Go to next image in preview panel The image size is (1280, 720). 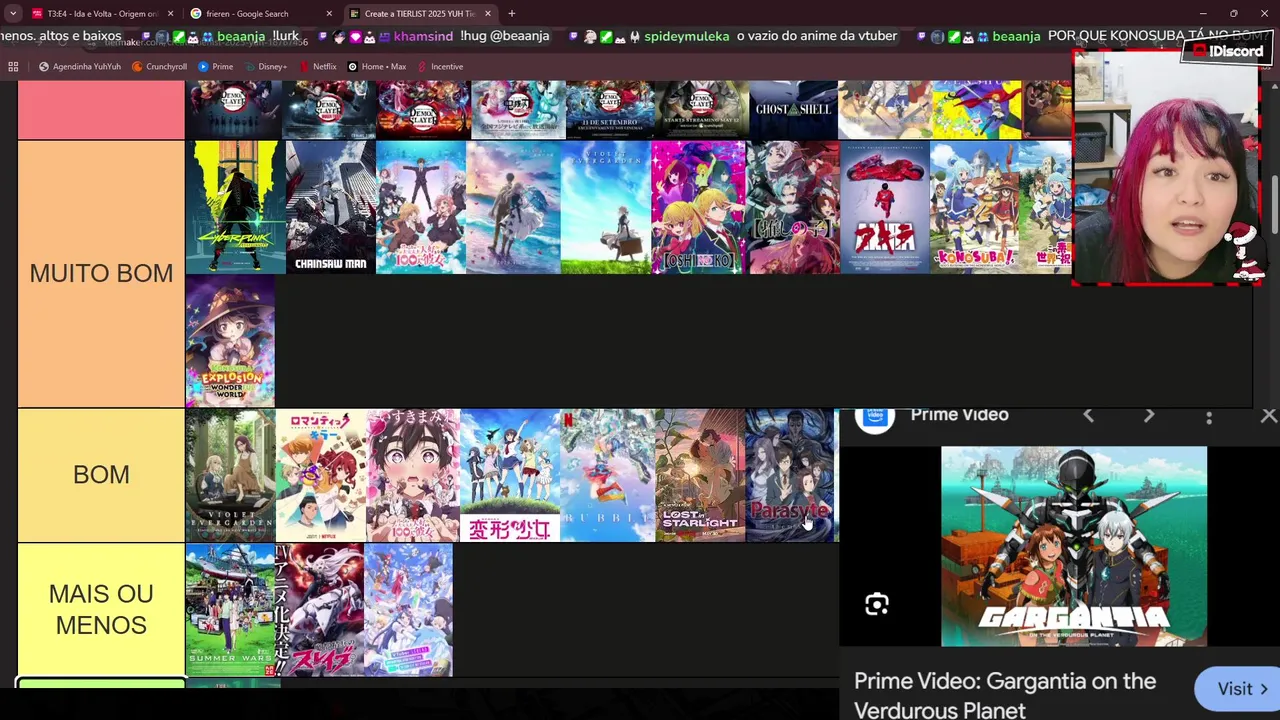[1149, 416]
